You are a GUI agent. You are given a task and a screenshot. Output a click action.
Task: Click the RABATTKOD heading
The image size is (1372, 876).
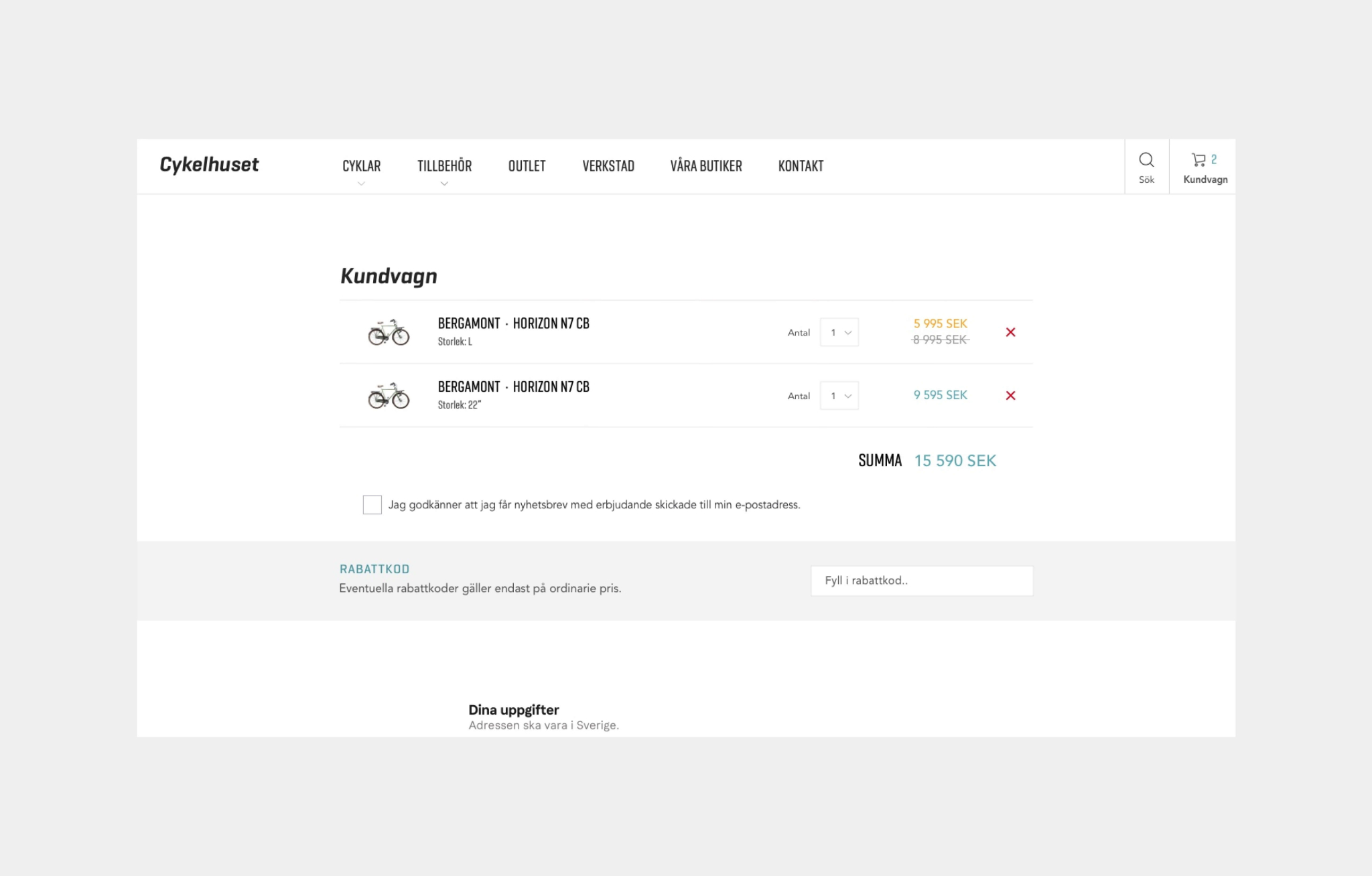click(374, 569)
